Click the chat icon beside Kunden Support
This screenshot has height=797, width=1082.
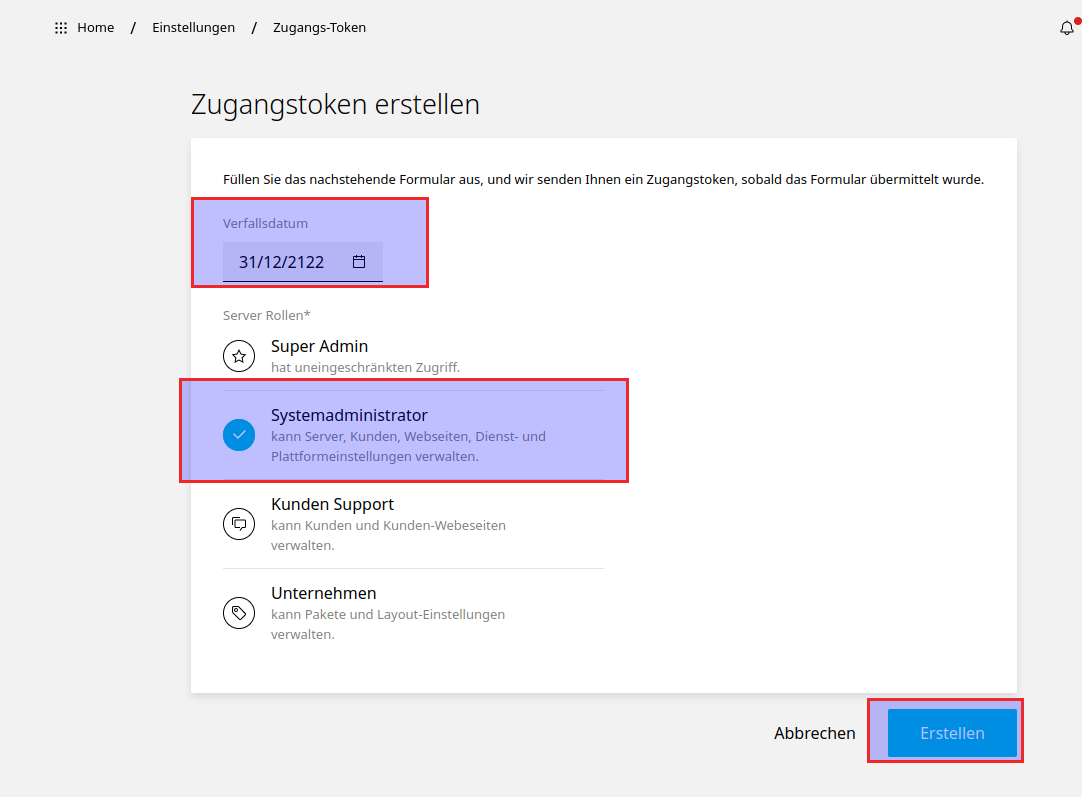[x=239, y=523]
